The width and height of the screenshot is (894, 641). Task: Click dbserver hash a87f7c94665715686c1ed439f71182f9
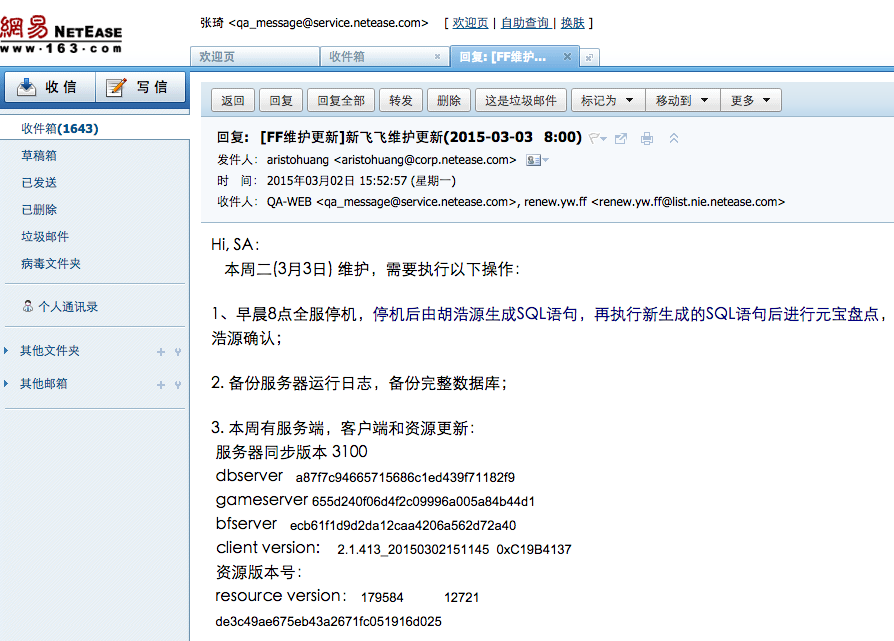(405, 477)
